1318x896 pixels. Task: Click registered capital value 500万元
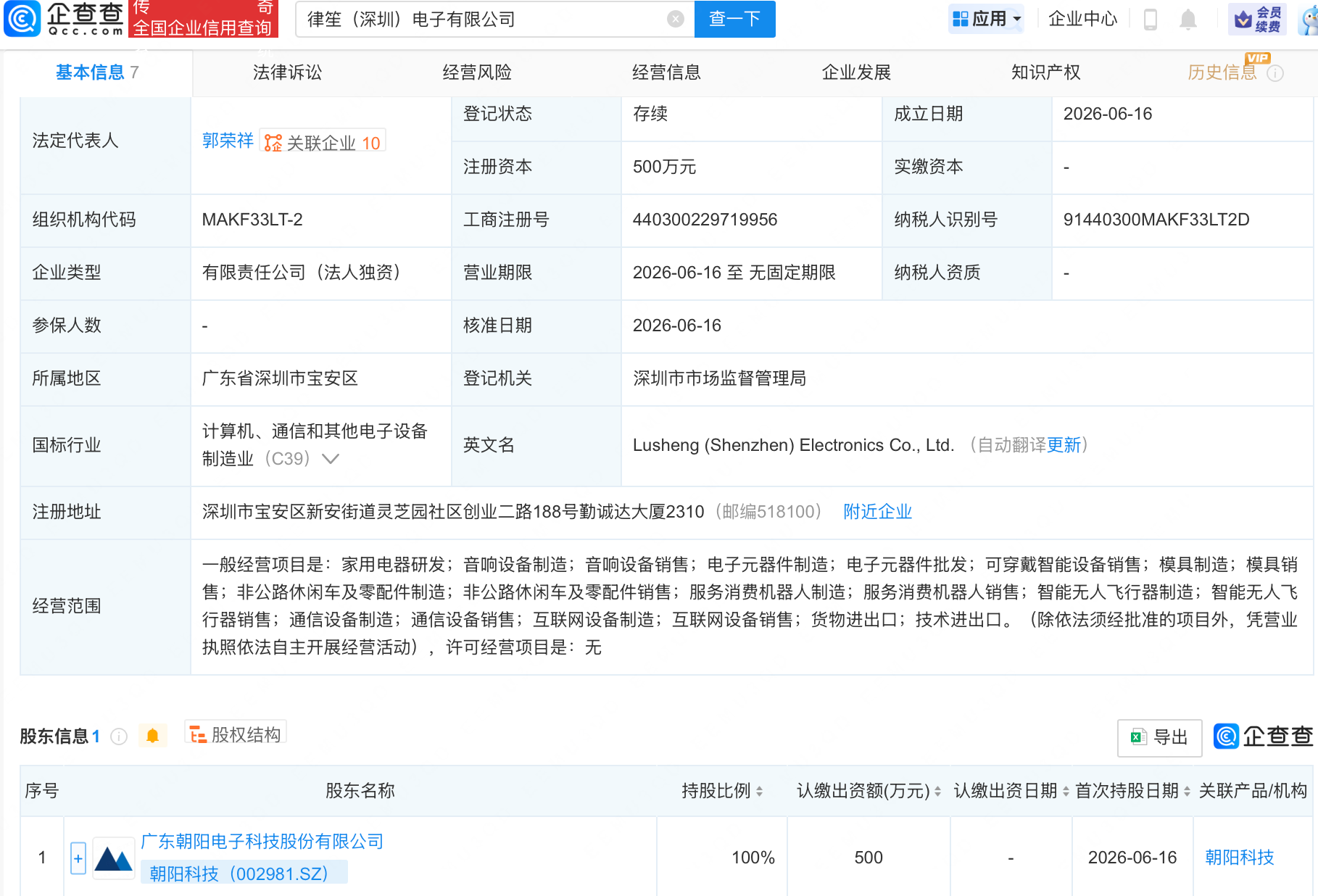(664, 167)
